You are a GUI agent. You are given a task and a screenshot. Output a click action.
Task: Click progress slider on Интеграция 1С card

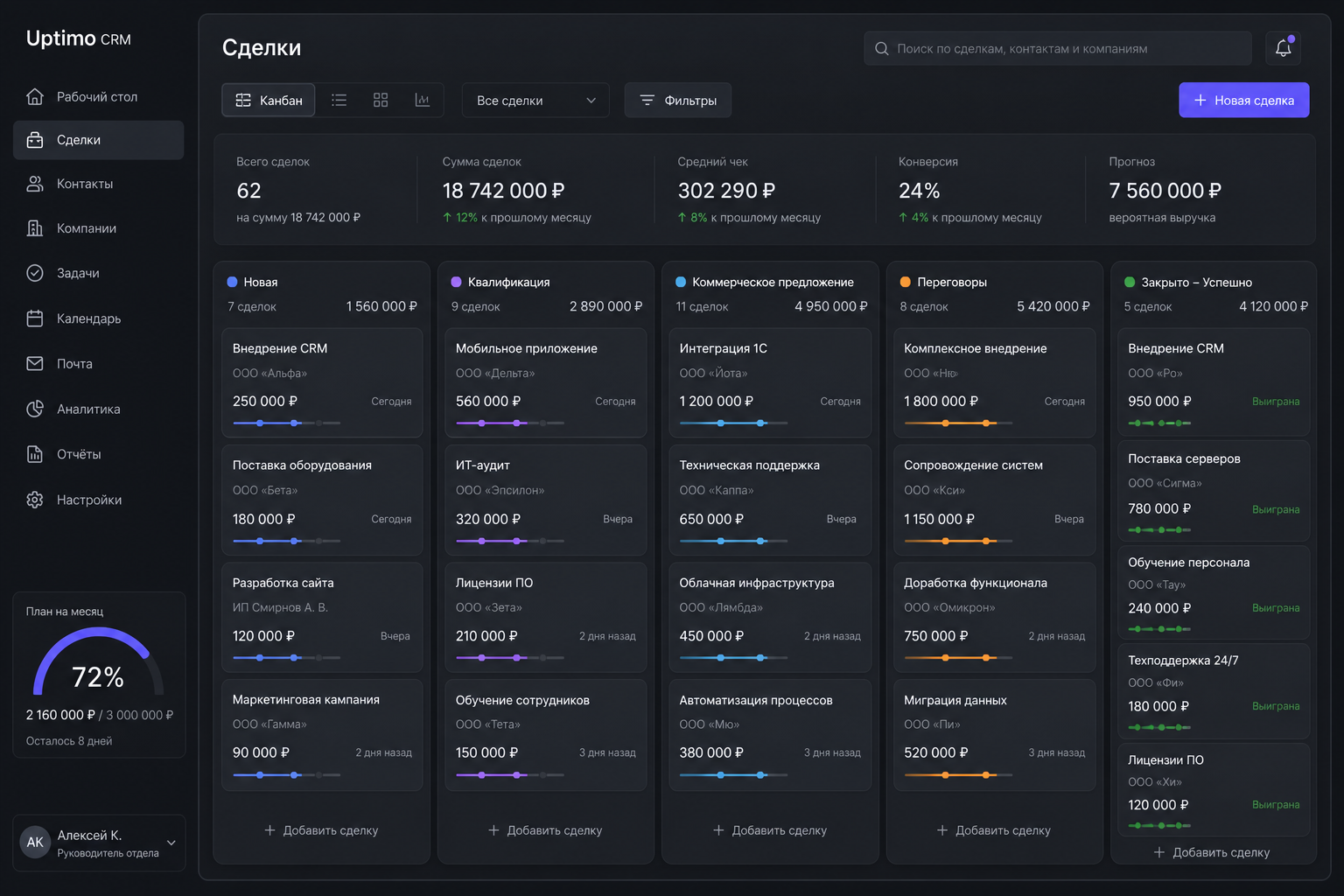point(733,423)
